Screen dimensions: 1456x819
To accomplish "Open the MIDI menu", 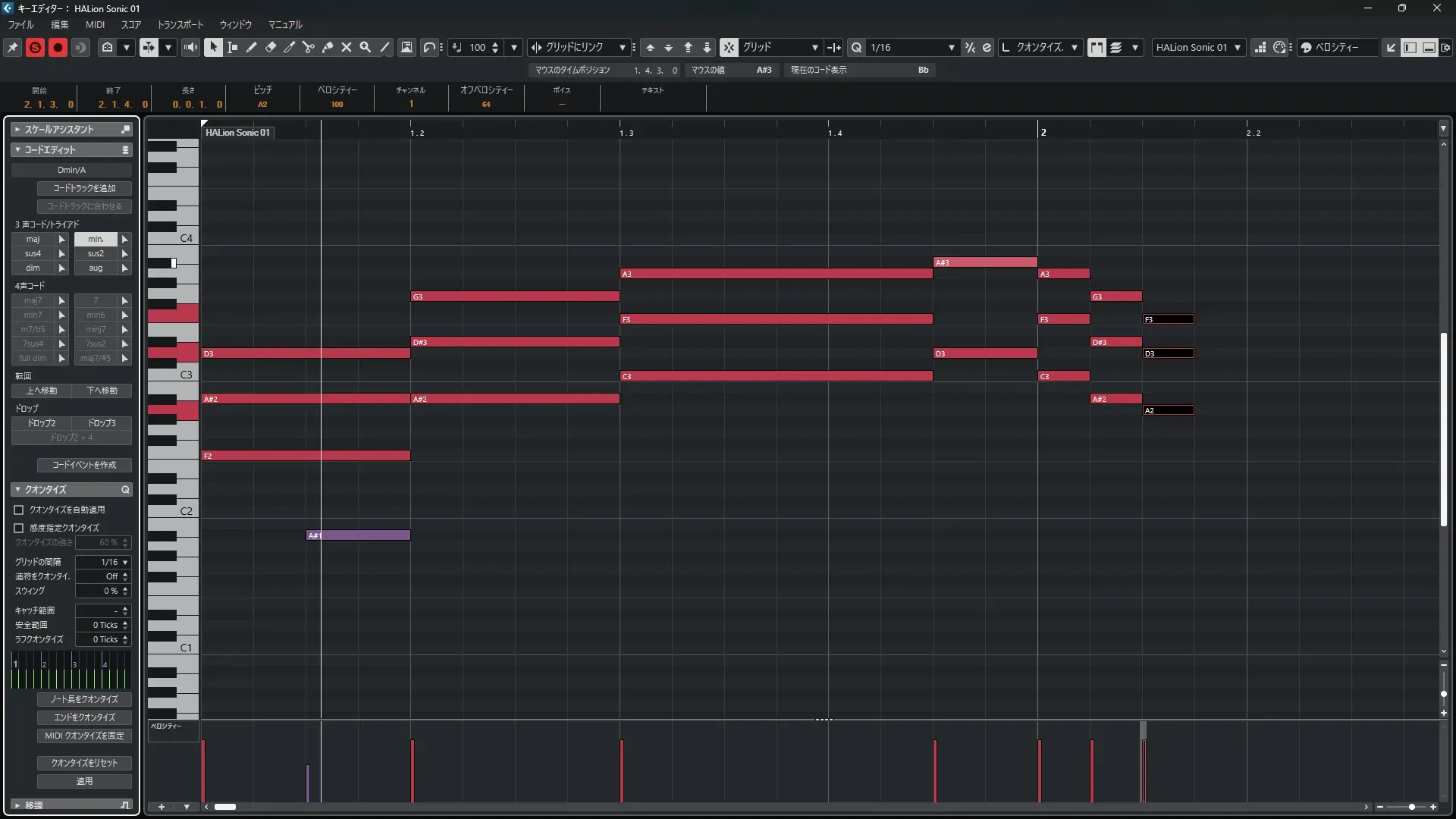I will click(x=95, y=24).
